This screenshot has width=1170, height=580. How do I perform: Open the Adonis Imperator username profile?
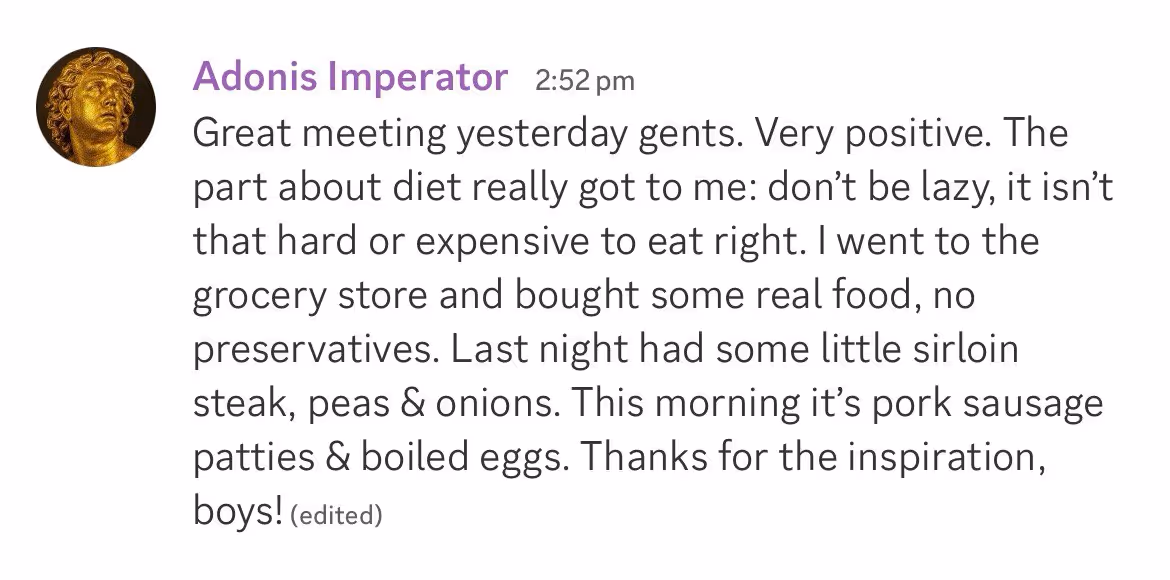point(350,78)
